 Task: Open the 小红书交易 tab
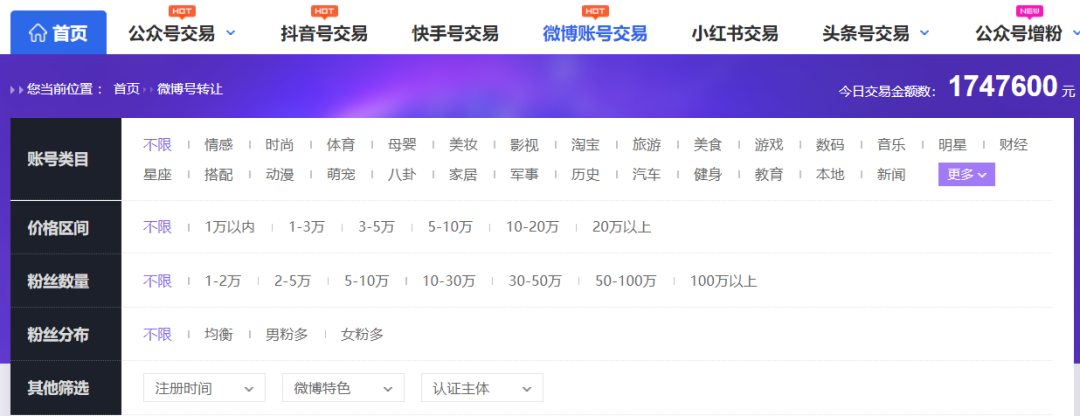pos(735,33)
